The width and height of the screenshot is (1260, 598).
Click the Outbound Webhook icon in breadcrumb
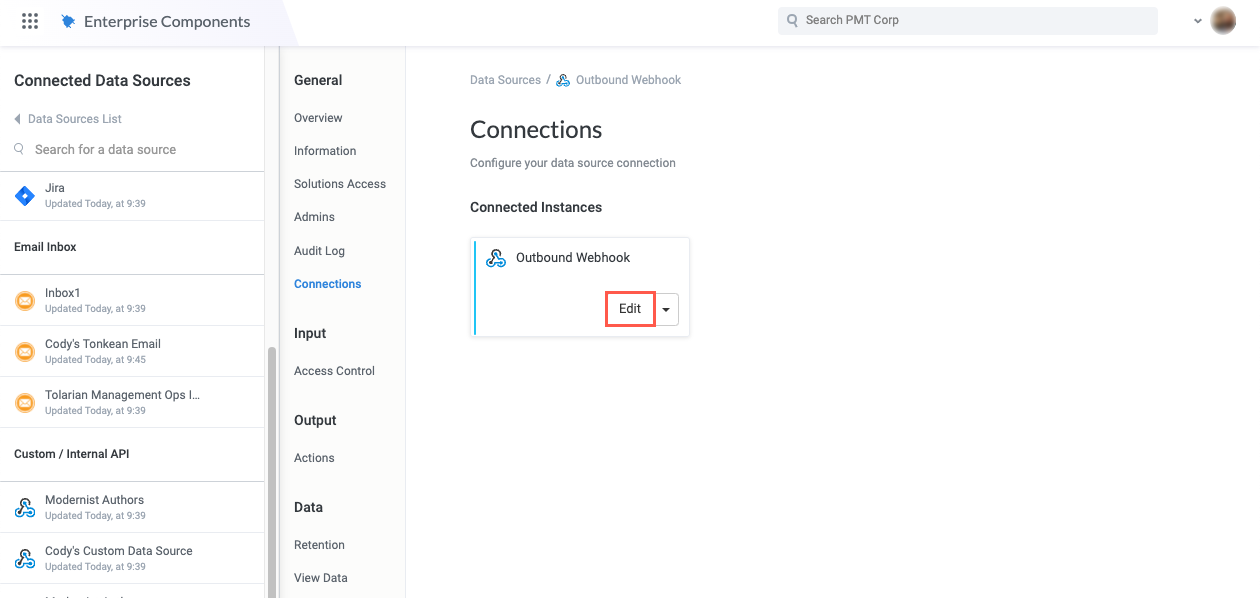(x=562, y=79)
